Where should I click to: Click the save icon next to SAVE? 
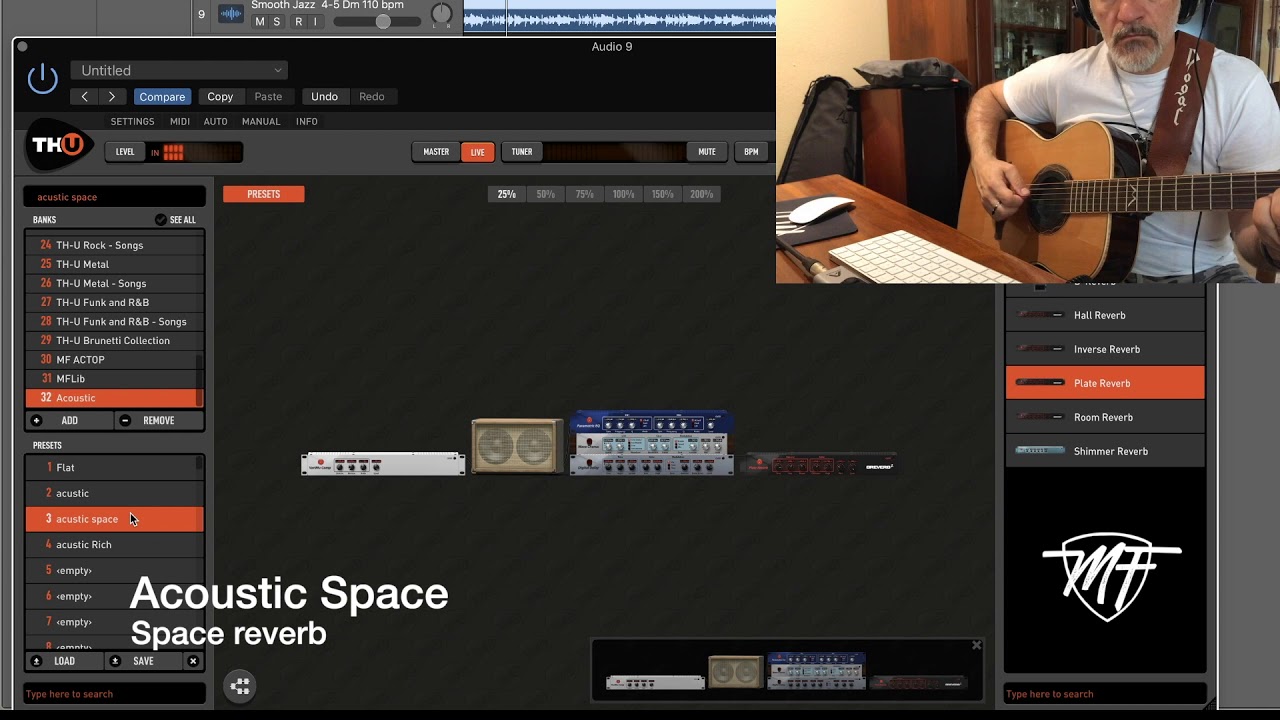pos(115,661)
